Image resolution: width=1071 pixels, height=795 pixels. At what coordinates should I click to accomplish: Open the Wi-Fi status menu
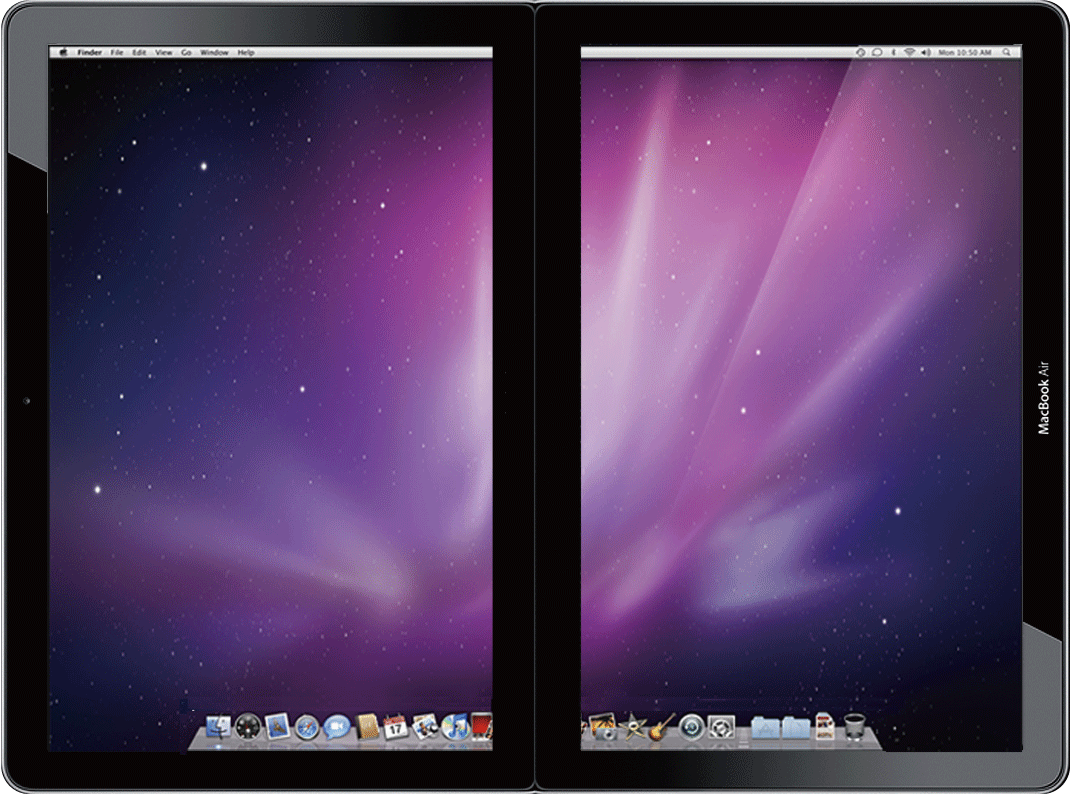click(x=909, y=52)
